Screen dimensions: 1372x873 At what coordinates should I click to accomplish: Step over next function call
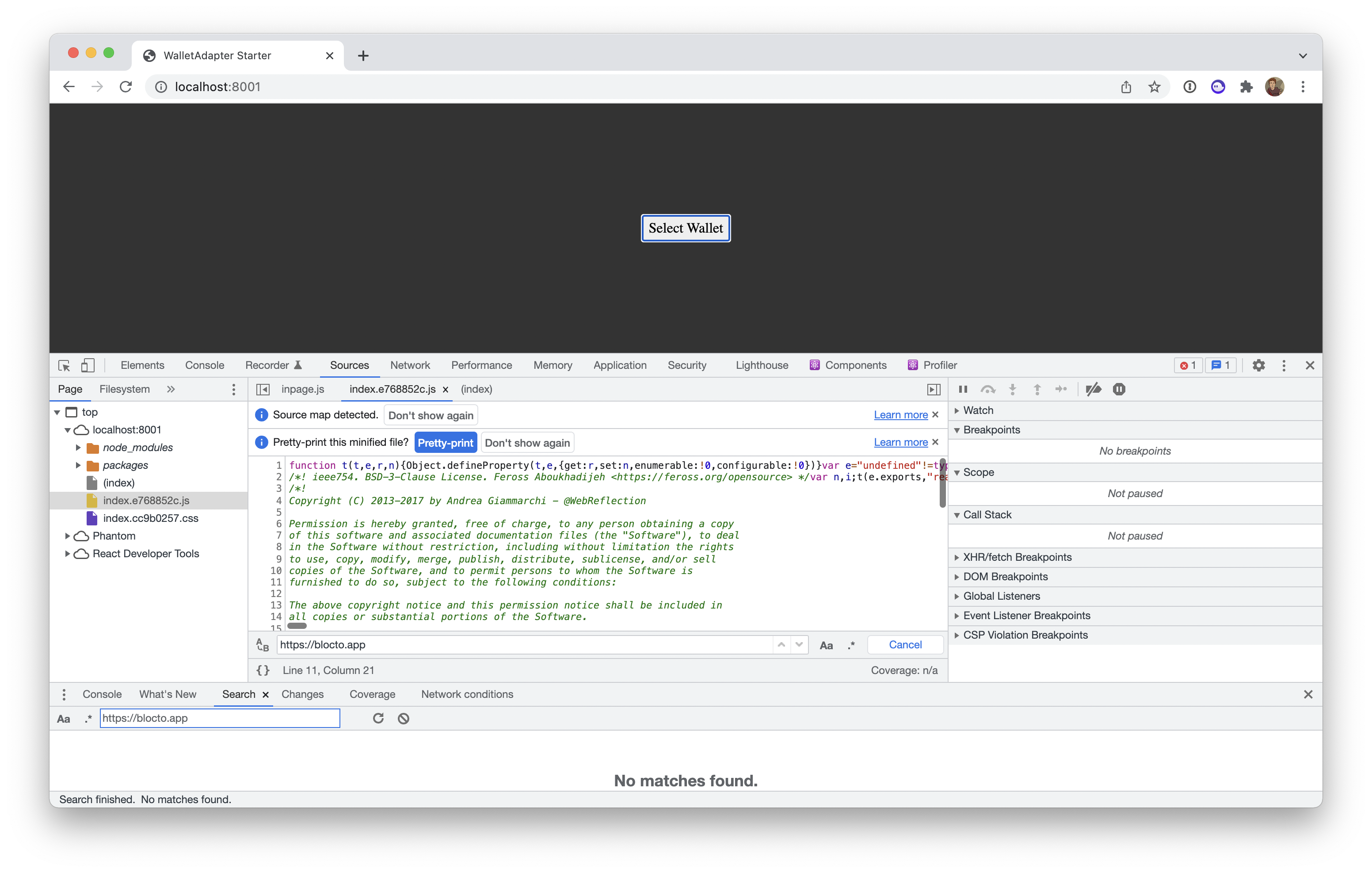coord(988,390)
